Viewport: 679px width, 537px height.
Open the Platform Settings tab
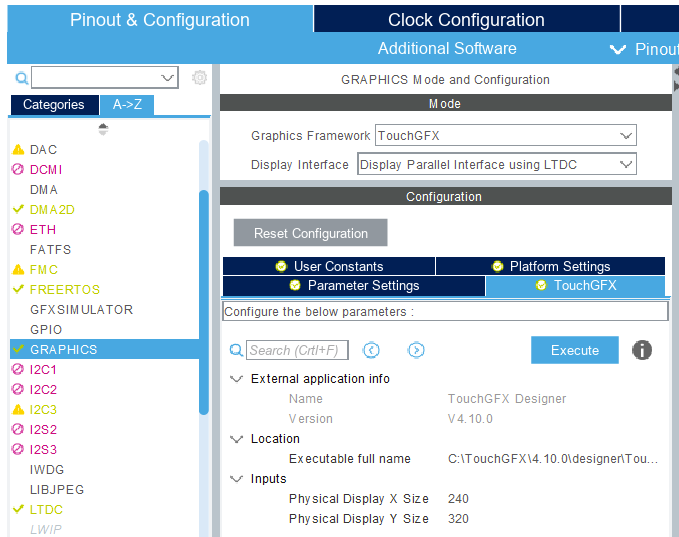pos(550,266)
